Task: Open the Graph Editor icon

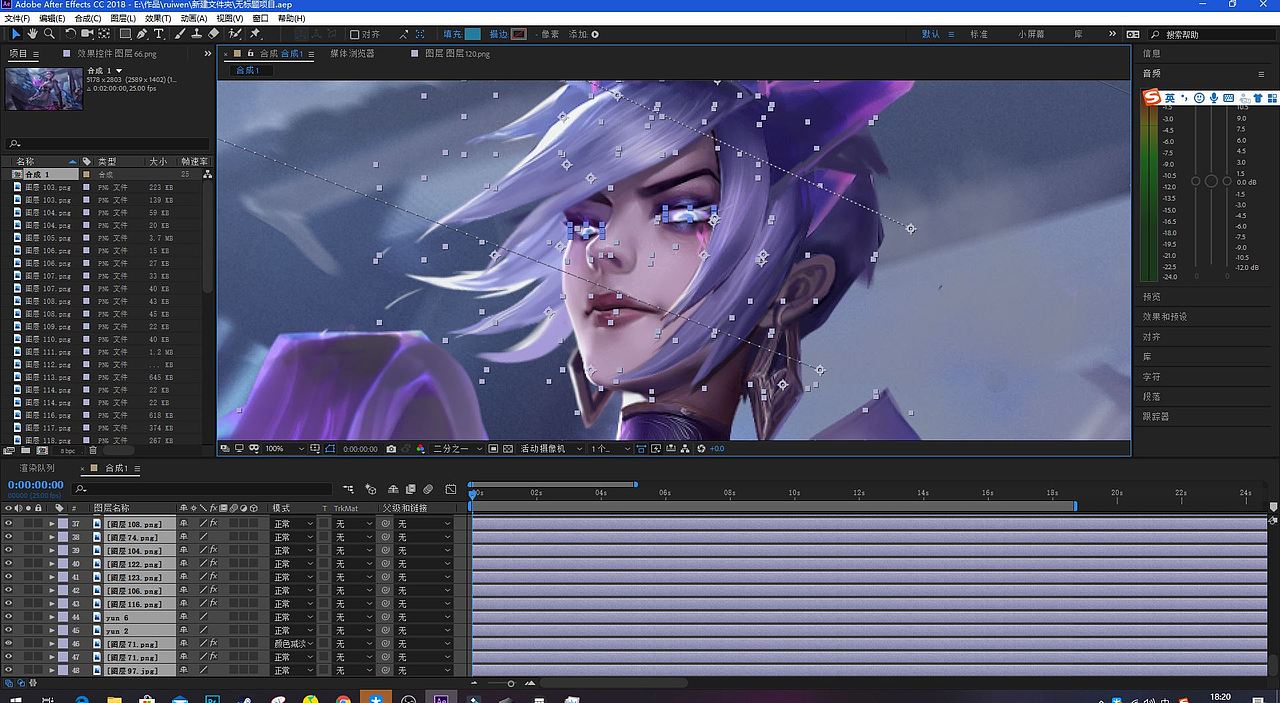Action: (x=451, y=489)
